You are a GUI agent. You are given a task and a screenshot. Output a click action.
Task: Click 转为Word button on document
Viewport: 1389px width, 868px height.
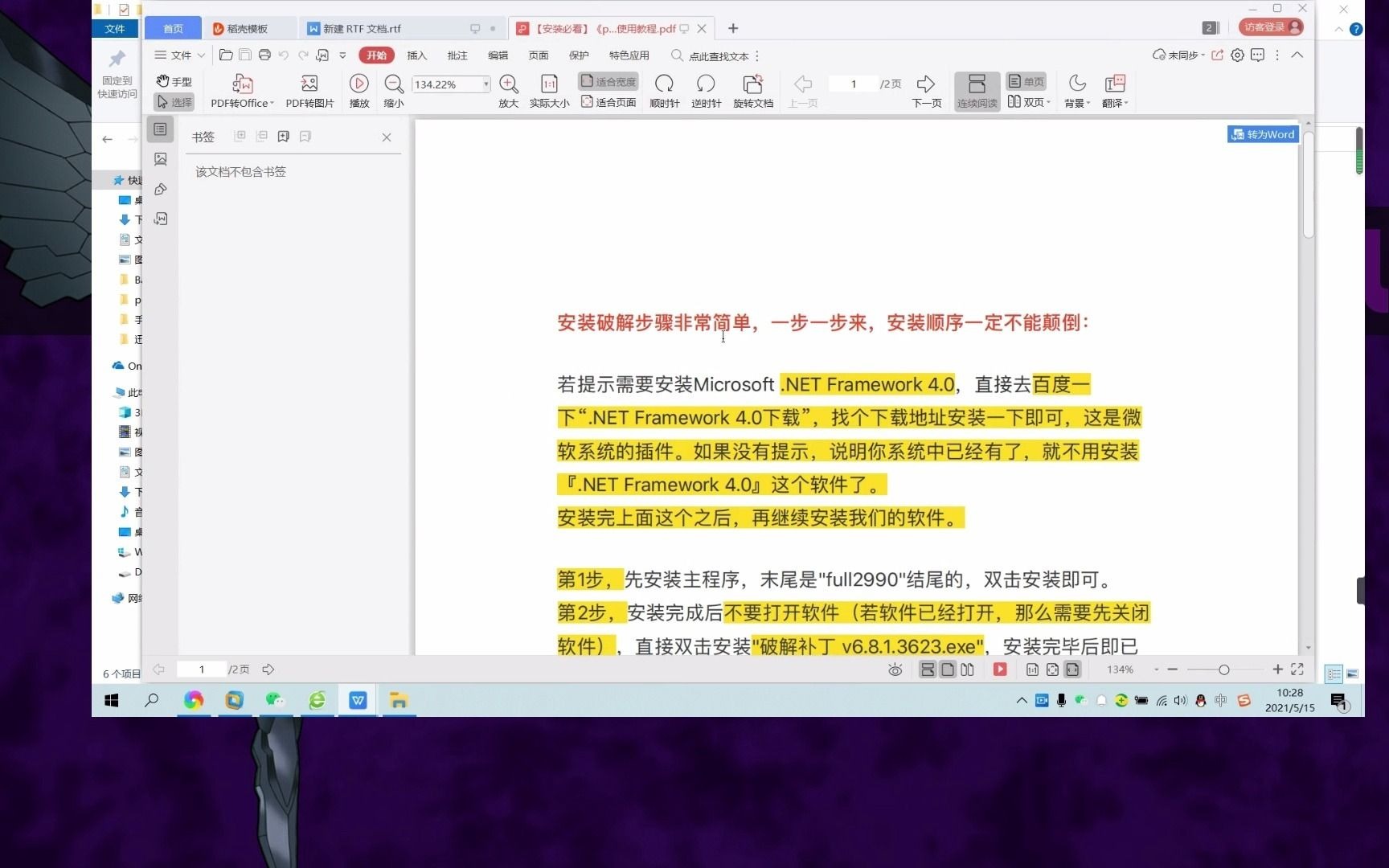click(x=1263, y=134)
